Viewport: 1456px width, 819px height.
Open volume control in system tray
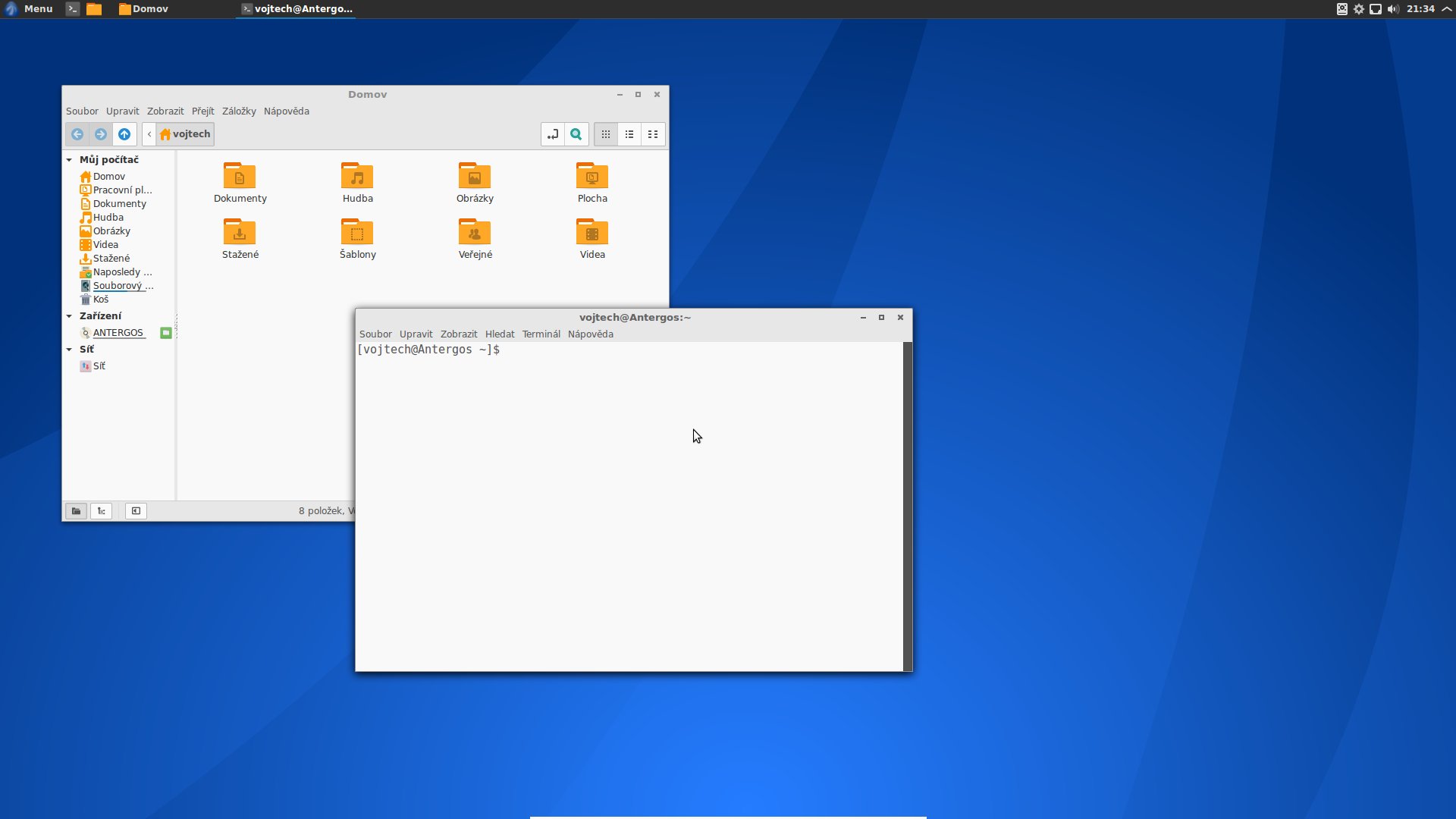[x=1392, y=9]
